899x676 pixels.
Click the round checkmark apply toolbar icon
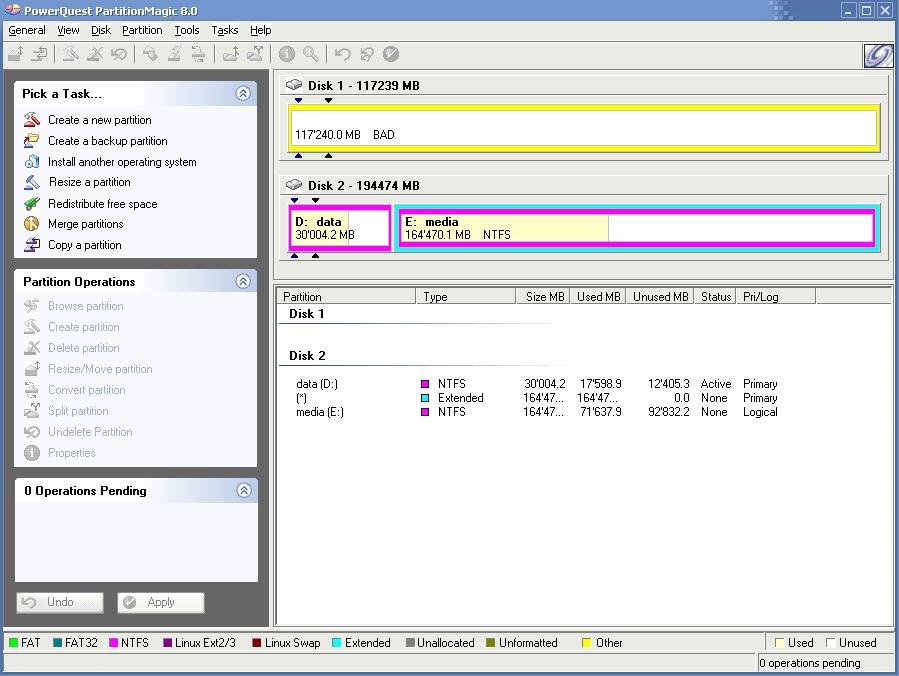(390, 54)
